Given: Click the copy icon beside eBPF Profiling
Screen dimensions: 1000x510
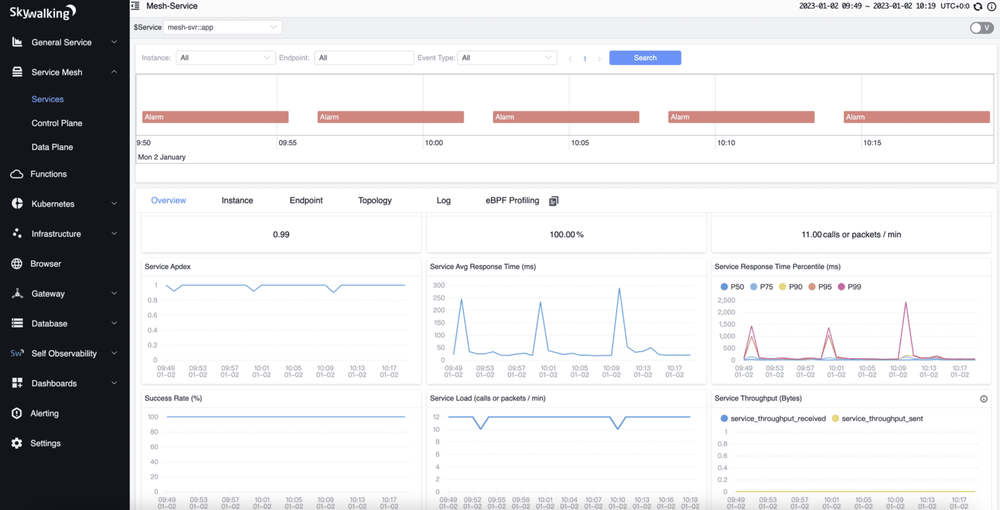Looking at the screenshot, I should (553, 201).
